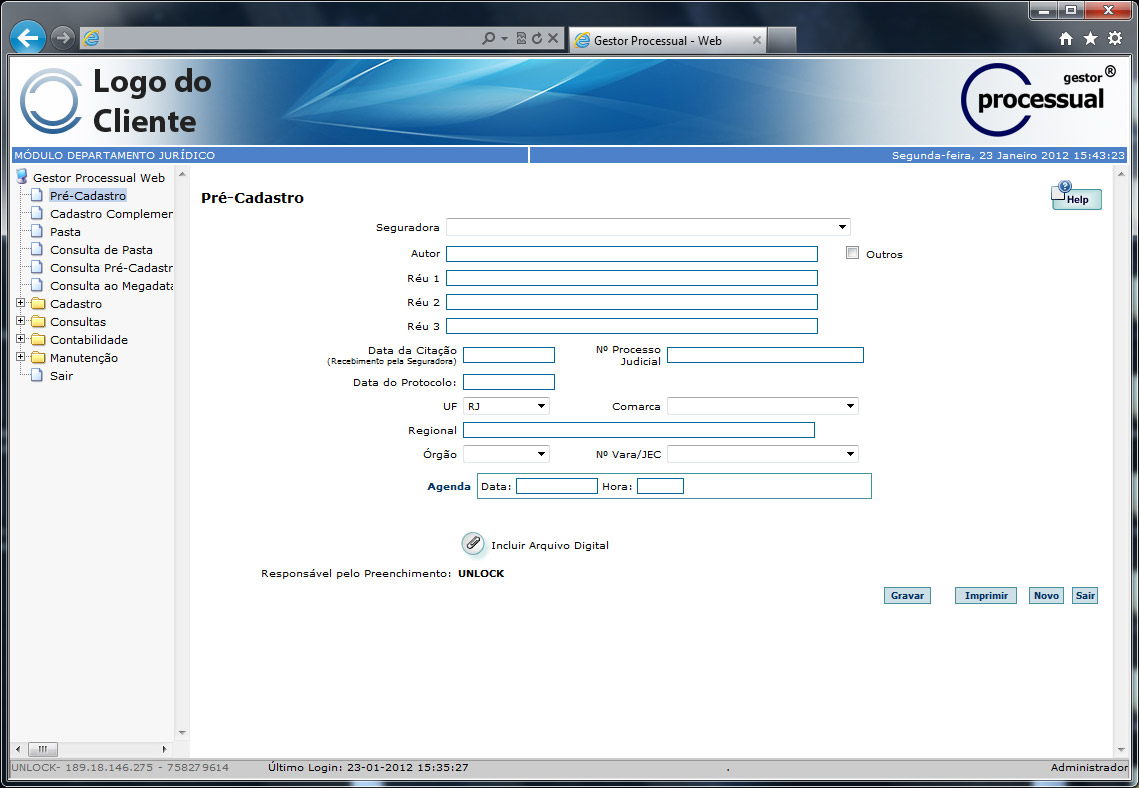Click the browser back arrow button

click(x=28, y=38)
